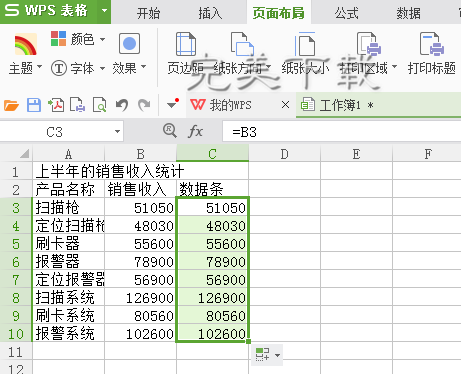Expand the 打印区域 dropdown arrow
This screenshot has width=461, height=374.
click(x=394, y=66)
